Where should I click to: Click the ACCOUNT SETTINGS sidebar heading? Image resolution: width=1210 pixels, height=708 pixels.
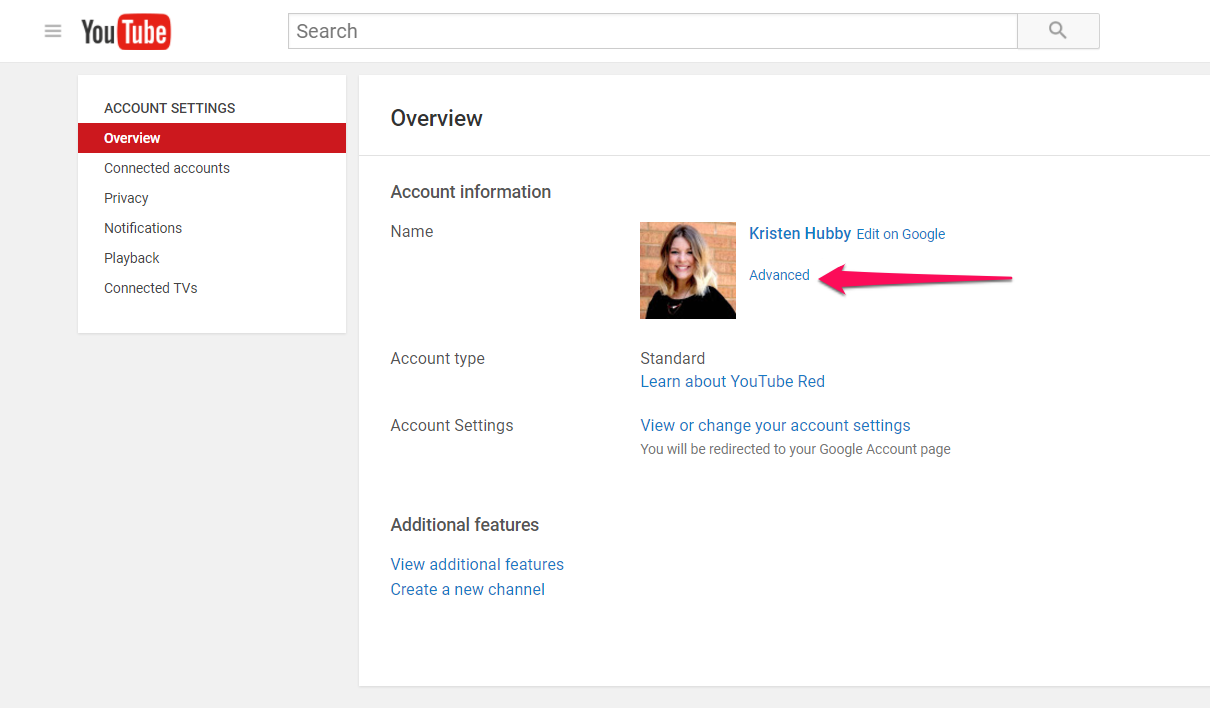click(x=170, y=108)
